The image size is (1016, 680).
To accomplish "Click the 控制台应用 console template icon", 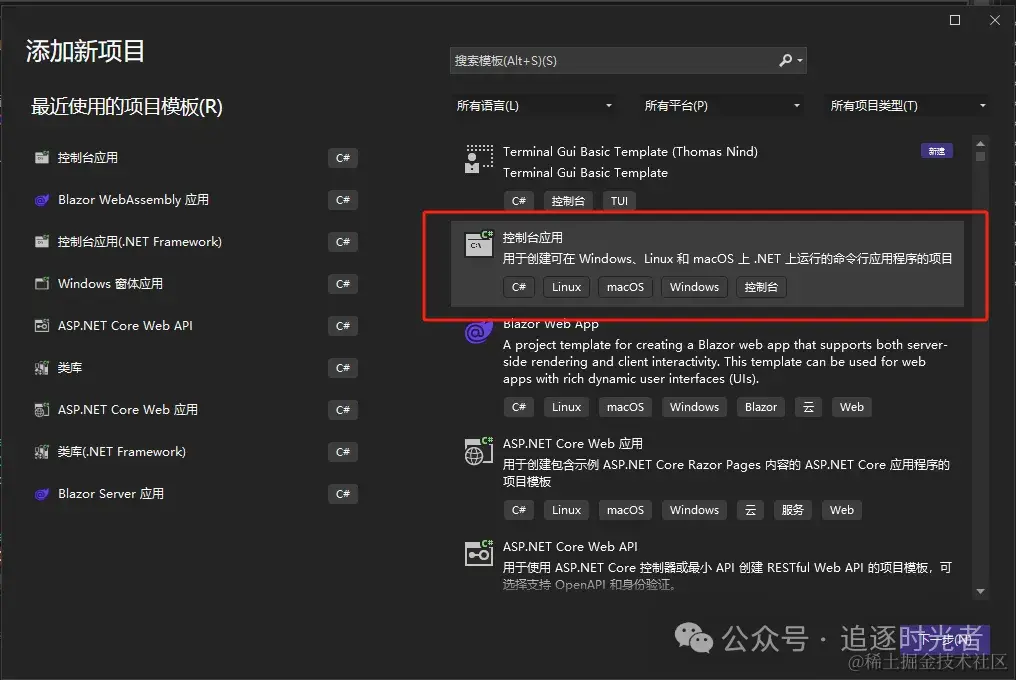I will 478,243.
